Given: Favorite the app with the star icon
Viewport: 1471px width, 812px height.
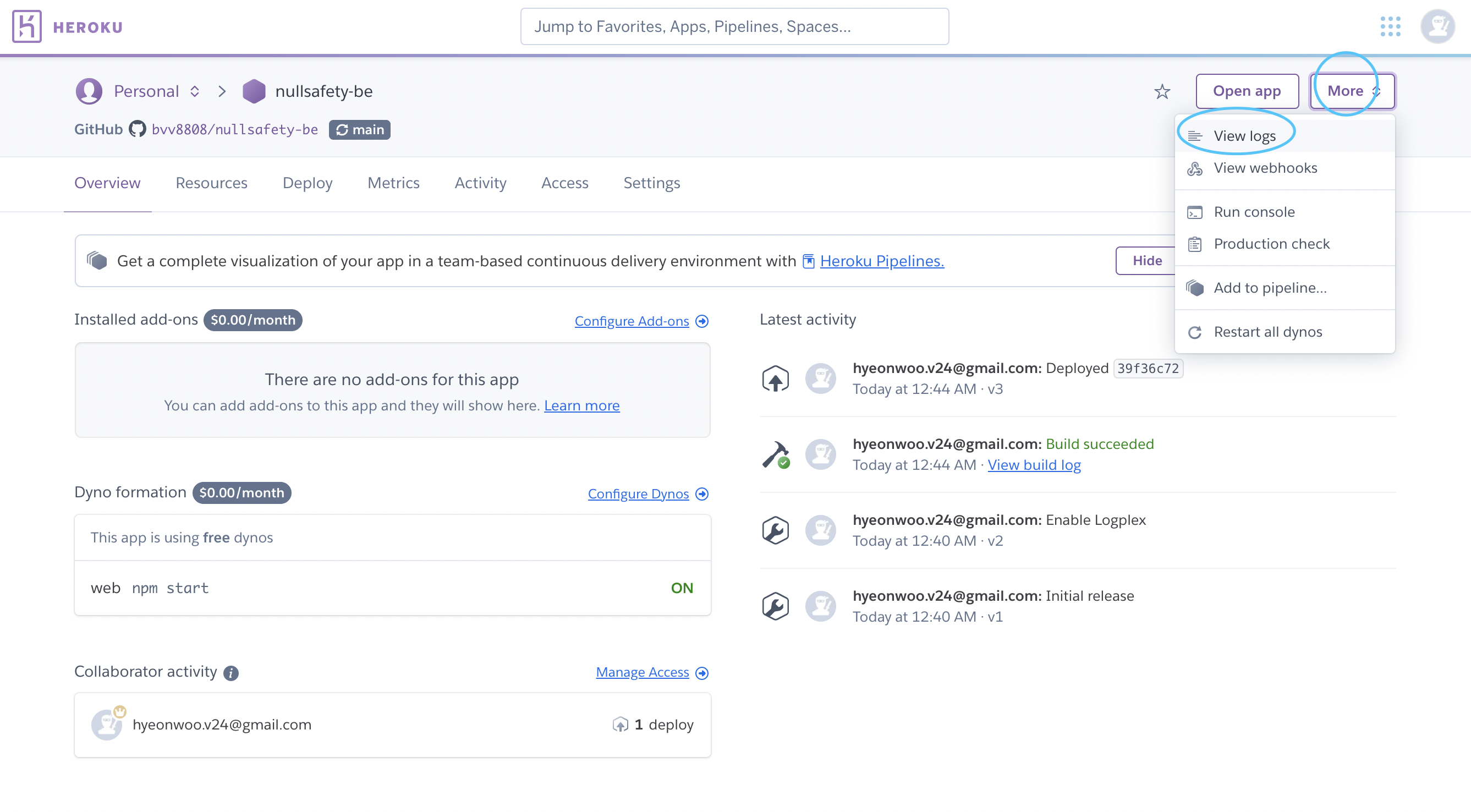Looking at the screenshot, I should (1161, 91).
